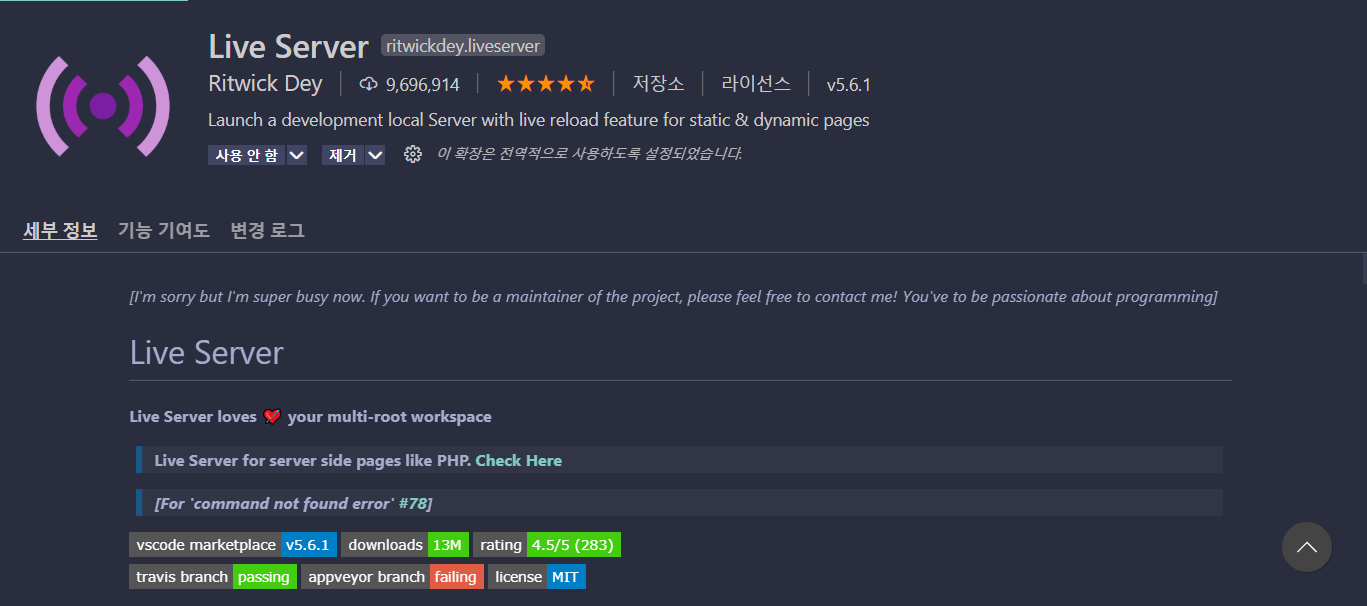
Task: Click the rating 4.5/5 badge
Action: pyautogui.click(x=547, y=545)
